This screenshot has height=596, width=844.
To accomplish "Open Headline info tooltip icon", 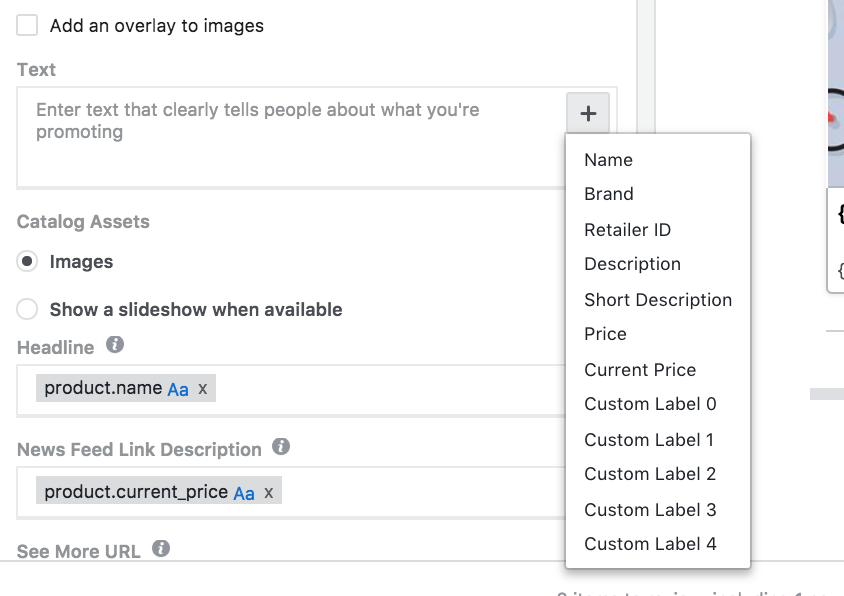I will (x=115, y=345).
